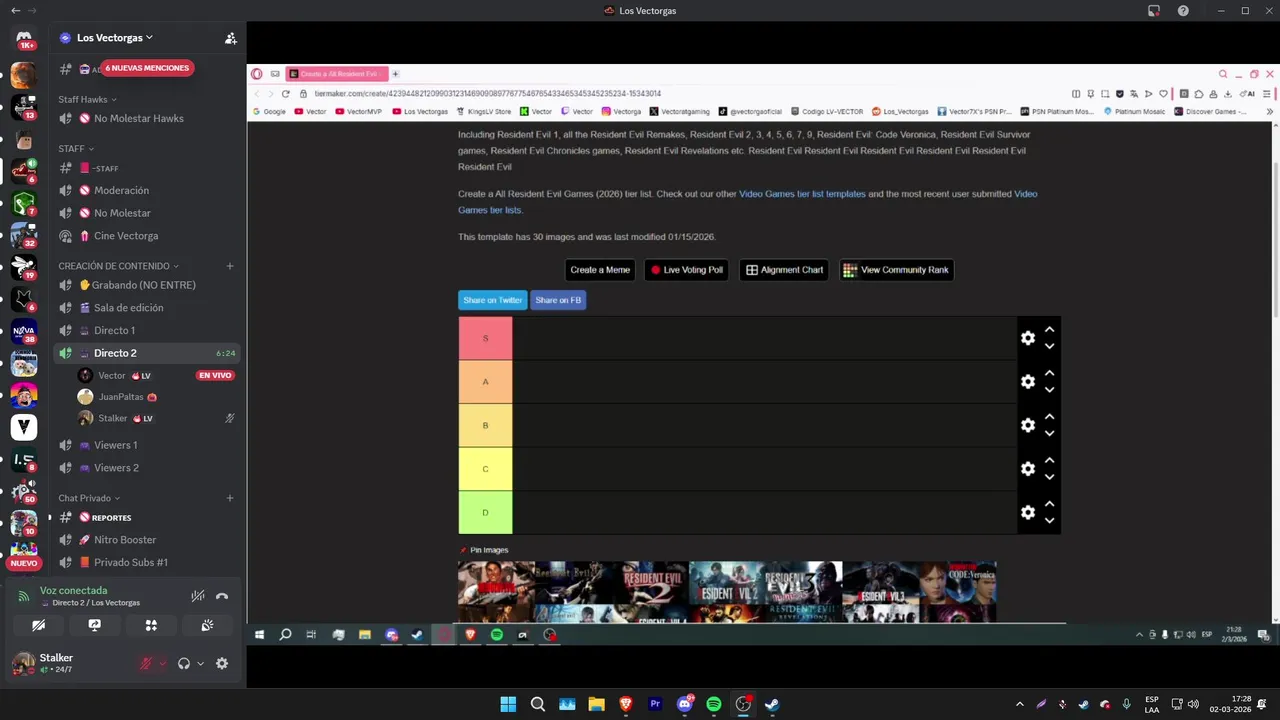Open Vector's live stream user entry
Viewport: 1280px width, 720px height.
(x=156, y=375)
